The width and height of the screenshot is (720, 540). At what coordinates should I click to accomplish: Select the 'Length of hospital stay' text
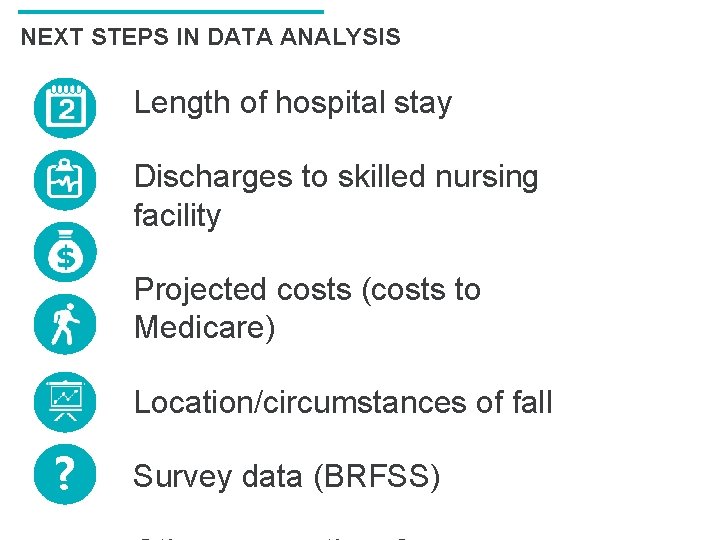pos(292,103)
